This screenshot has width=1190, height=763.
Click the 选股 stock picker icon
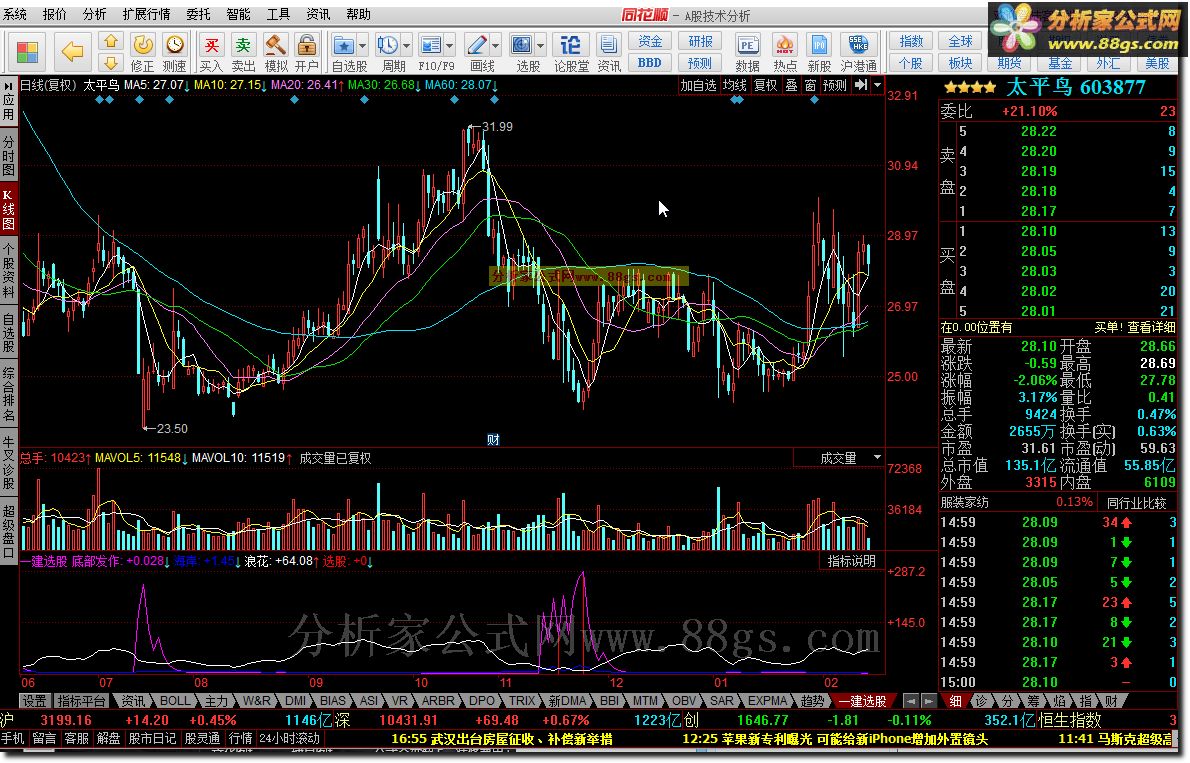coord(522,46)
